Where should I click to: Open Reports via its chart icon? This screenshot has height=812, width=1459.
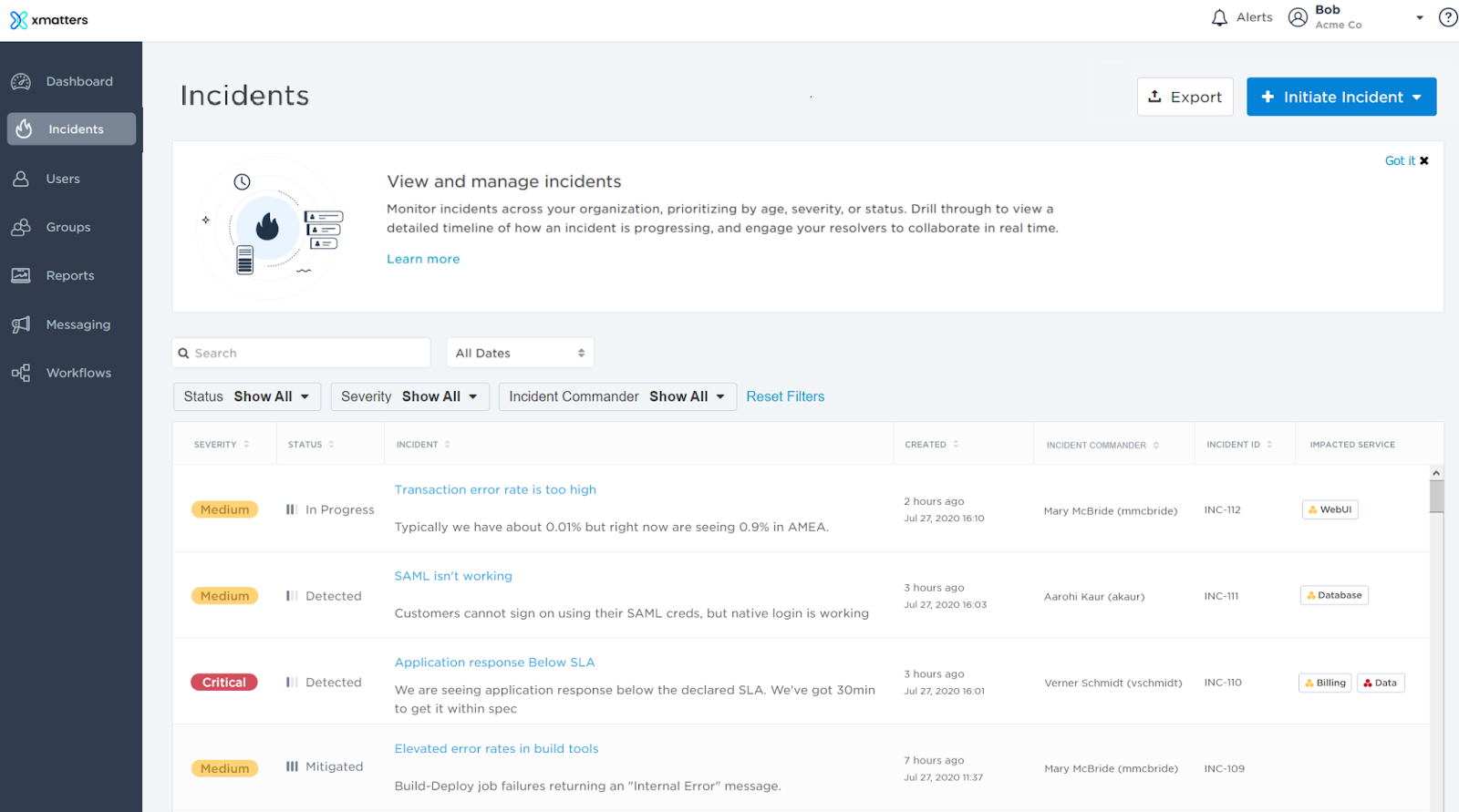point(21,275)
